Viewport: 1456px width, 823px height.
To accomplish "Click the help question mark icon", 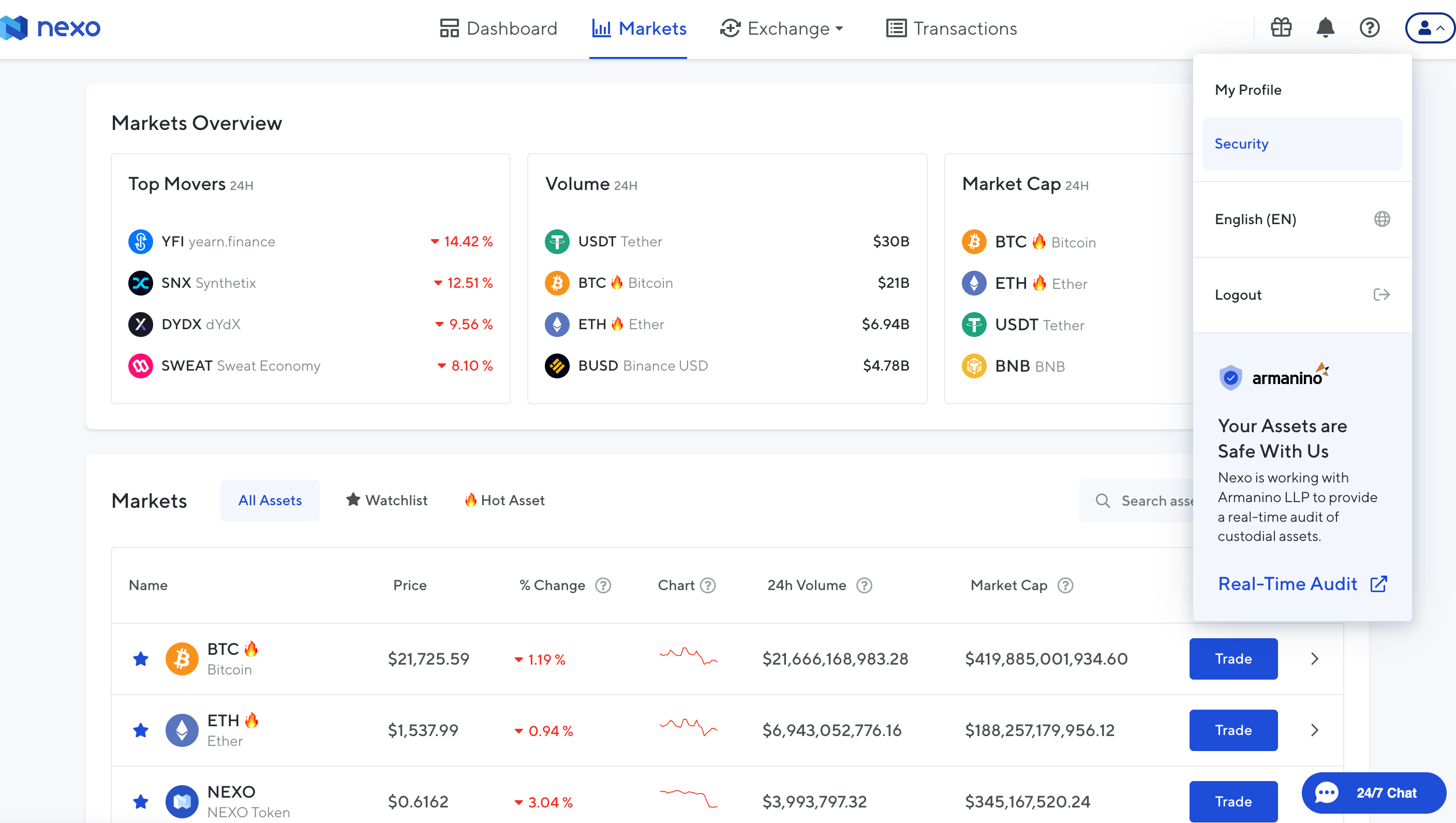I will pyautogui.click(x=1369, y=28).
